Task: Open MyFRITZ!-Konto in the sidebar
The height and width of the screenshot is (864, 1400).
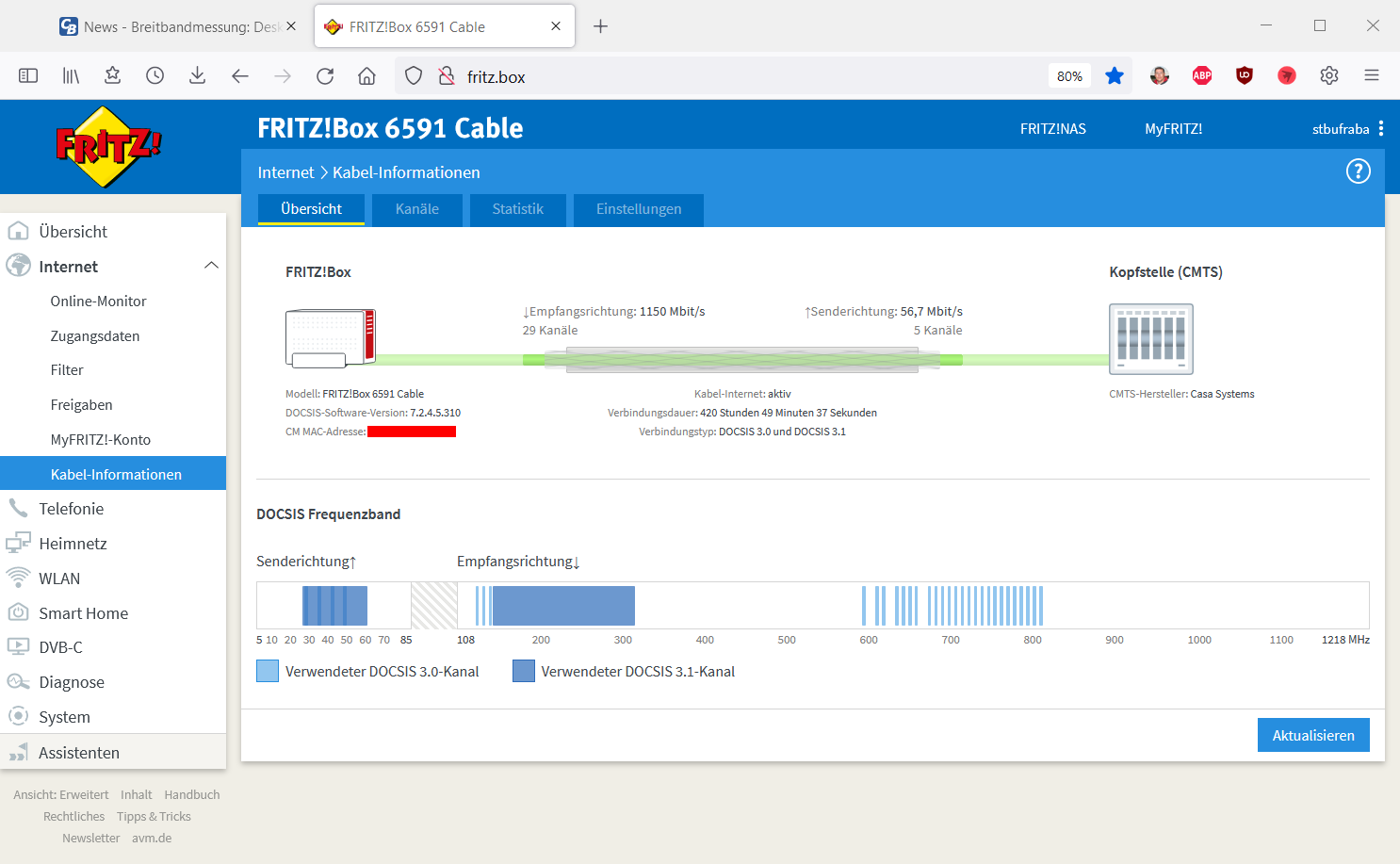Action: 101,440
